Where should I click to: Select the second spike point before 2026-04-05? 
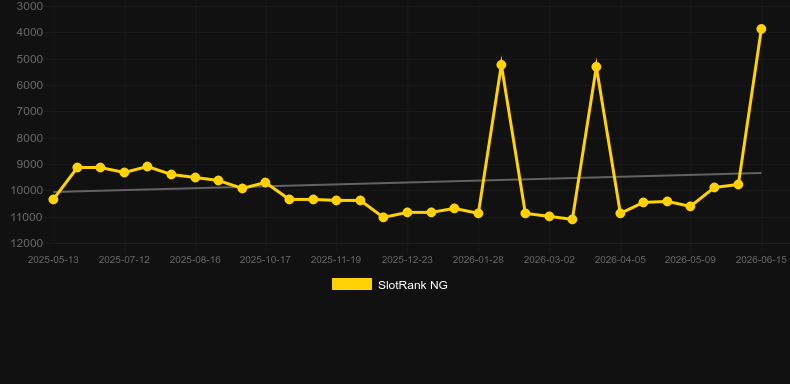point(597,67)
